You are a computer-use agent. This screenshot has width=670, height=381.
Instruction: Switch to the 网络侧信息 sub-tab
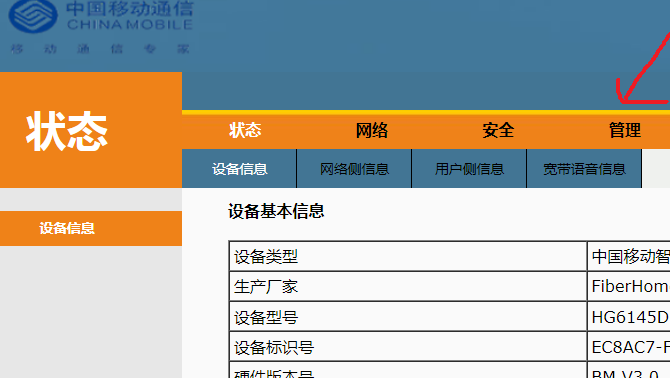(x=354, y=169)
